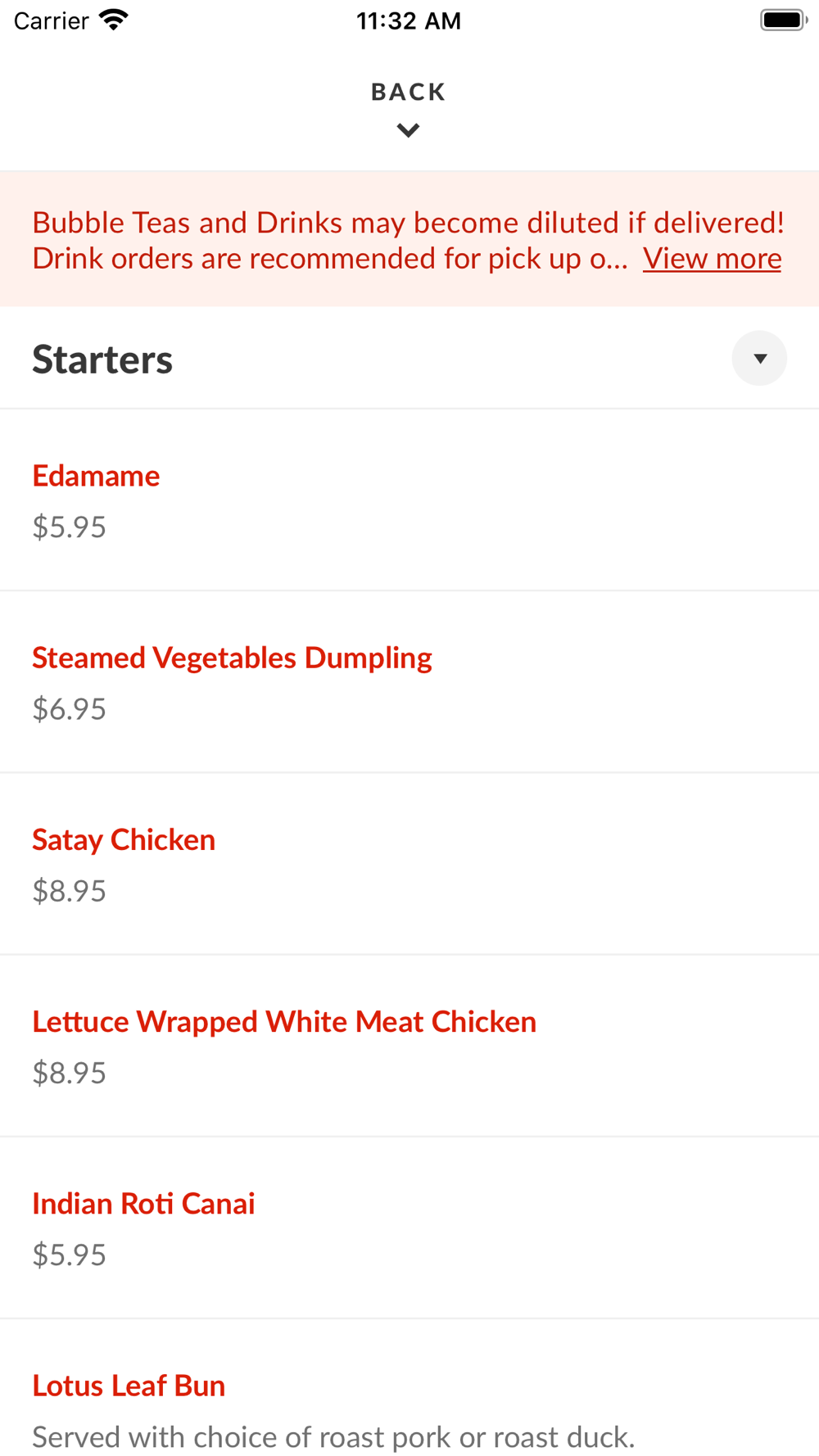Tap the bubble tea delivery notice banner
Screen dimensions: 819x1456
(x=409, y=240)
